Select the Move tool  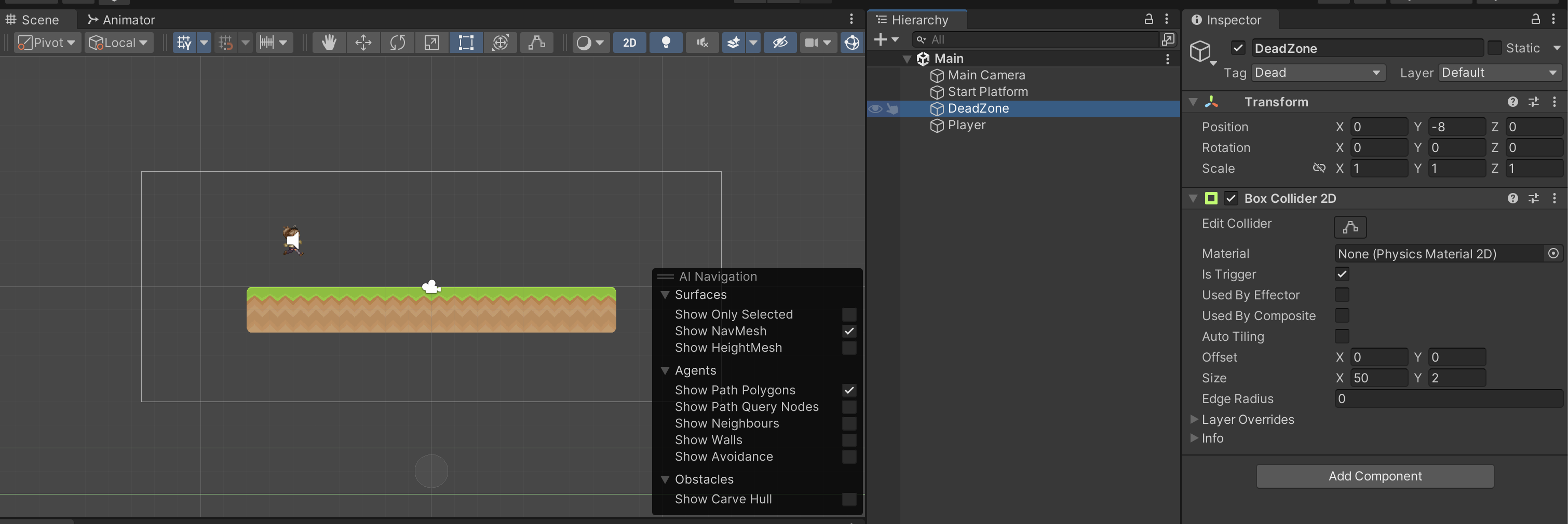point(363,43)
